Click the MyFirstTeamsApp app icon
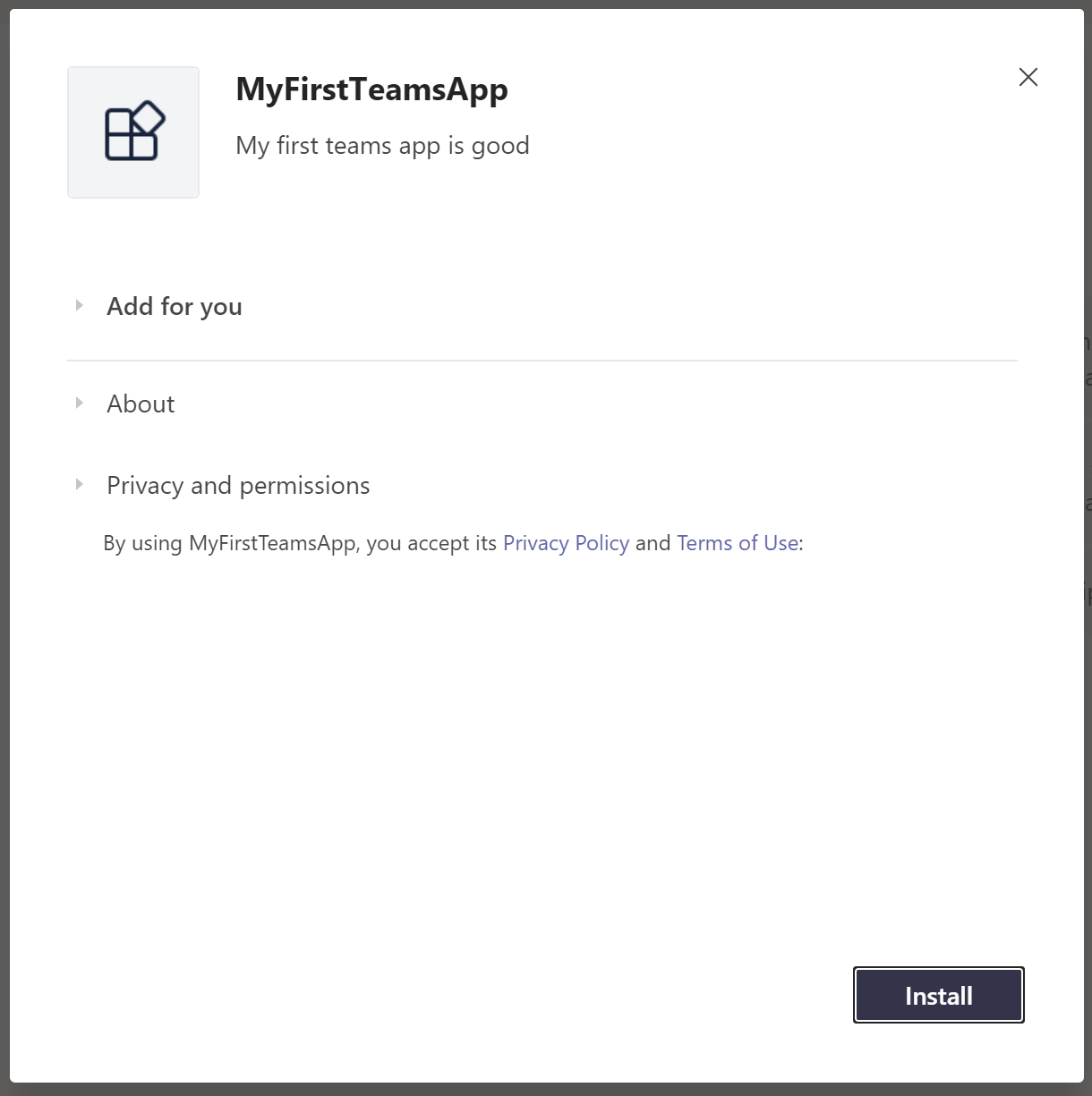Viewport: 1092px width, 1096px height. point(133,132)
